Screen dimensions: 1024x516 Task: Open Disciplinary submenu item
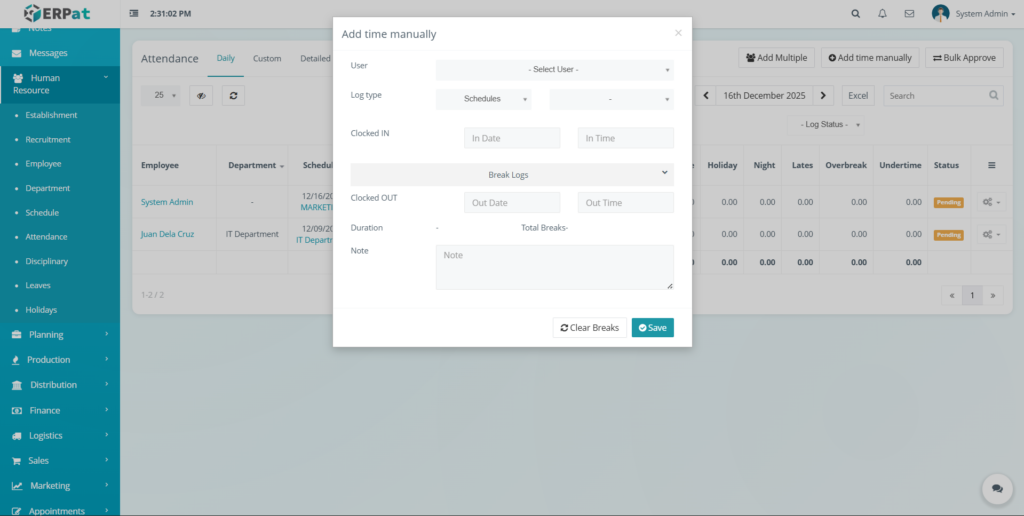tap(46, 261)
